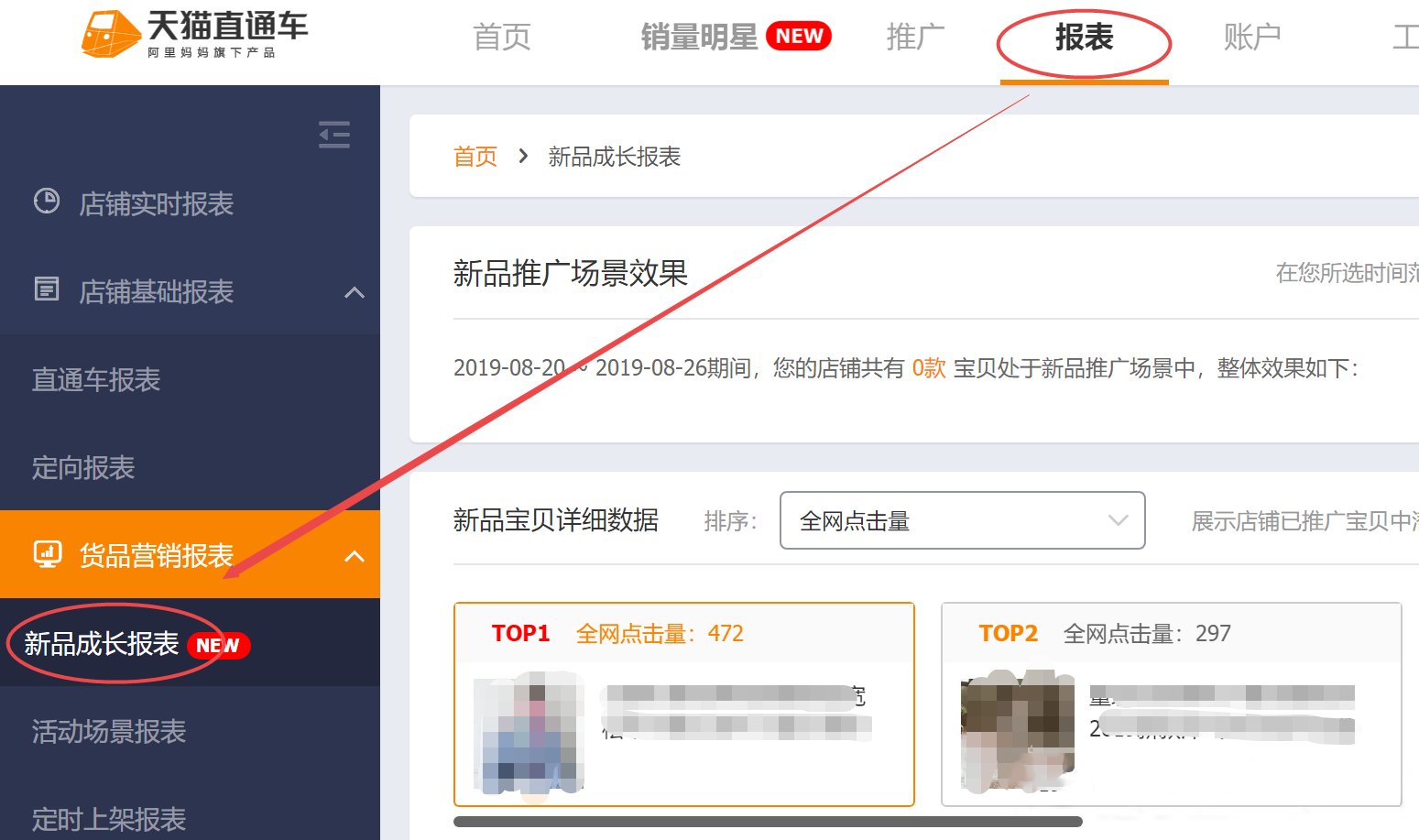Collapse the 货品营销报表 section
The width and height of the screenshot is (1419, 840).
[354, 556]
